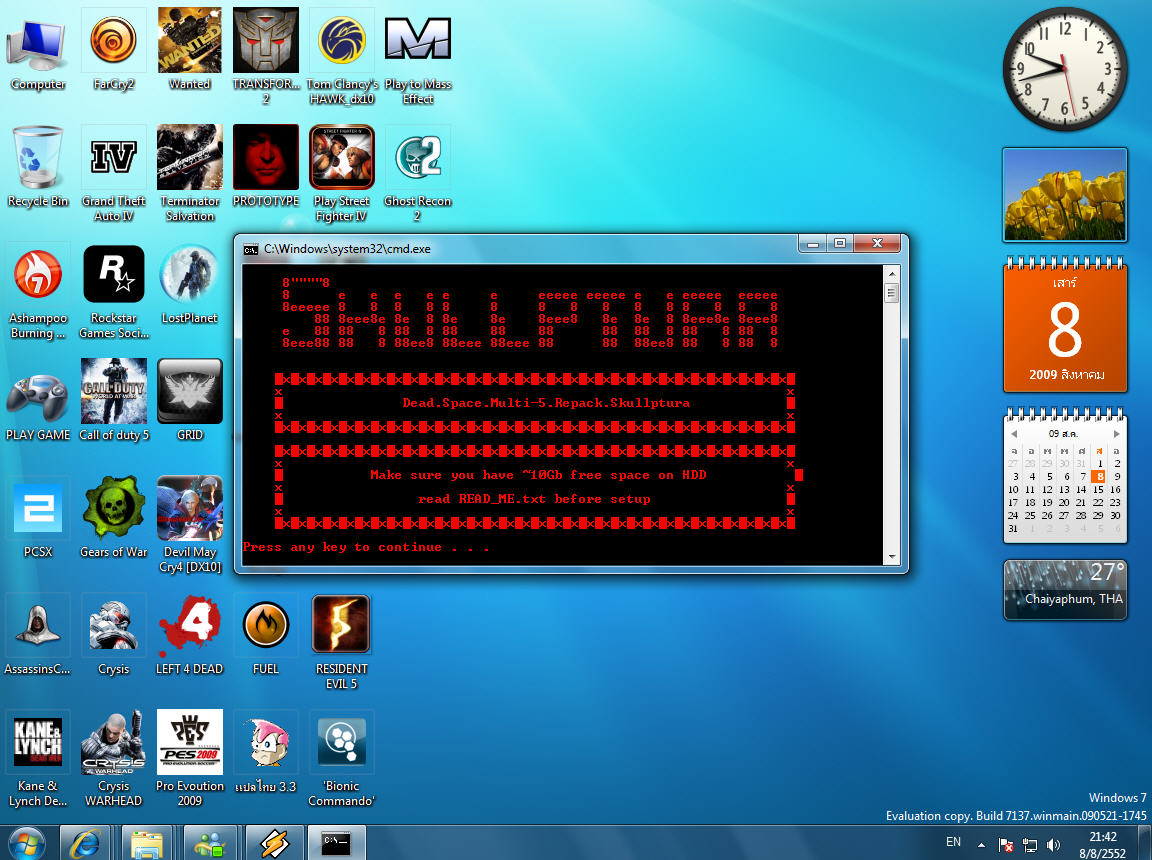Screen dimensions: 1152x860
Task: Open Internet Explorer from taskbar
Action: click(85, 843)
